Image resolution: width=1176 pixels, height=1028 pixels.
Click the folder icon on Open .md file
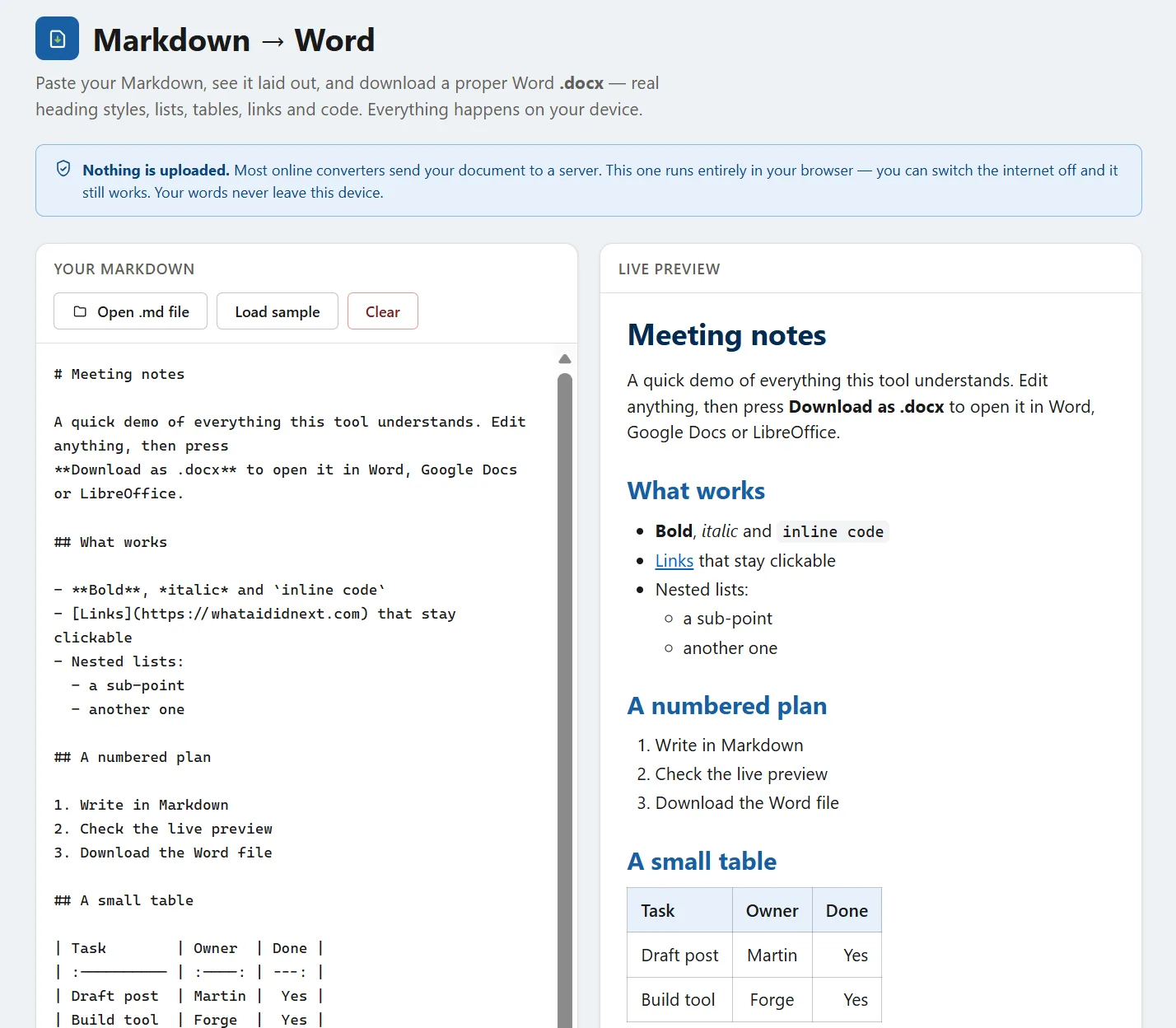pyautogui.click(x=80, y=311)
